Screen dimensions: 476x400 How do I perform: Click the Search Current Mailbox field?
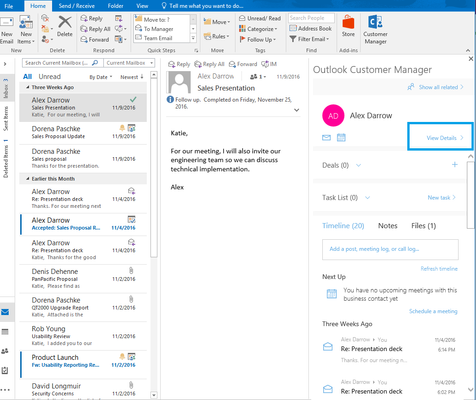click(x=62, y=63)
